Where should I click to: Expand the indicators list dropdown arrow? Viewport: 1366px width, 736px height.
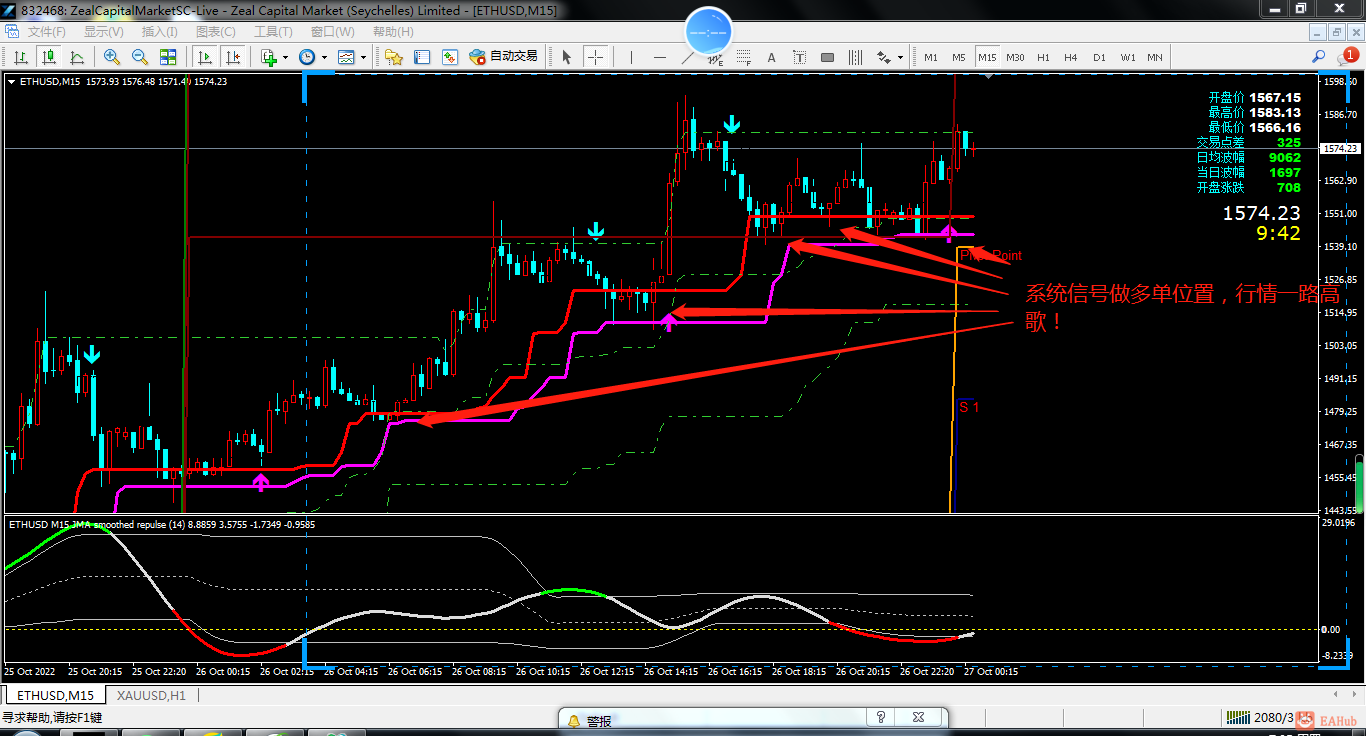point(285,57)
